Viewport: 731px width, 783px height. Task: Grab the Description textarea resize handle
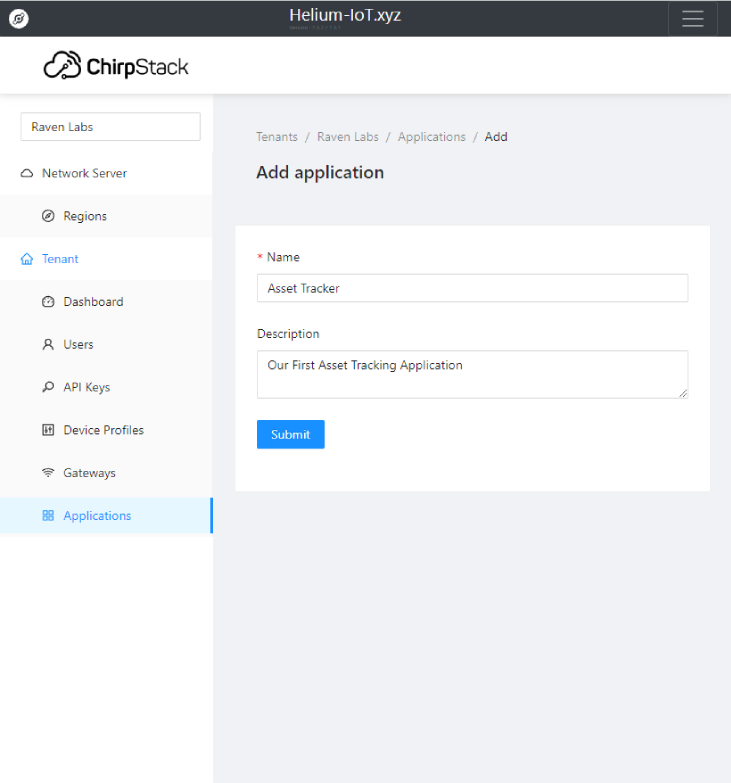point(683,393)
